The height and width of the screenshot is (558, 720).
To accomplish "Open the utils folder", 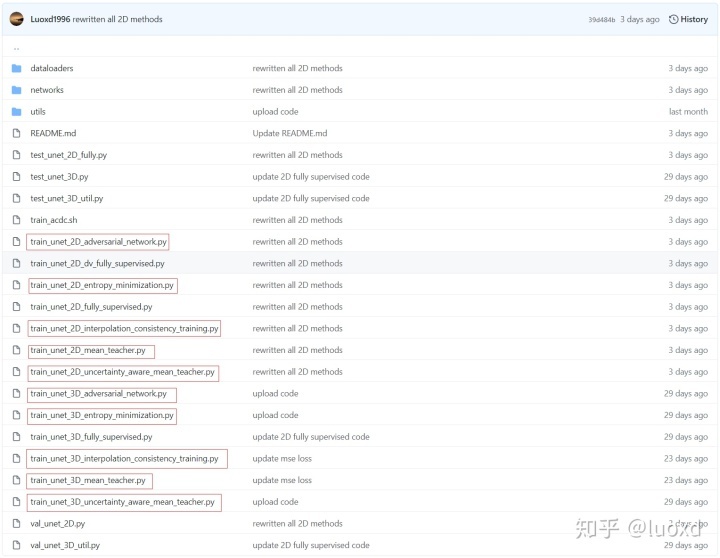I will pyautogui.click(x=38, y=112).
